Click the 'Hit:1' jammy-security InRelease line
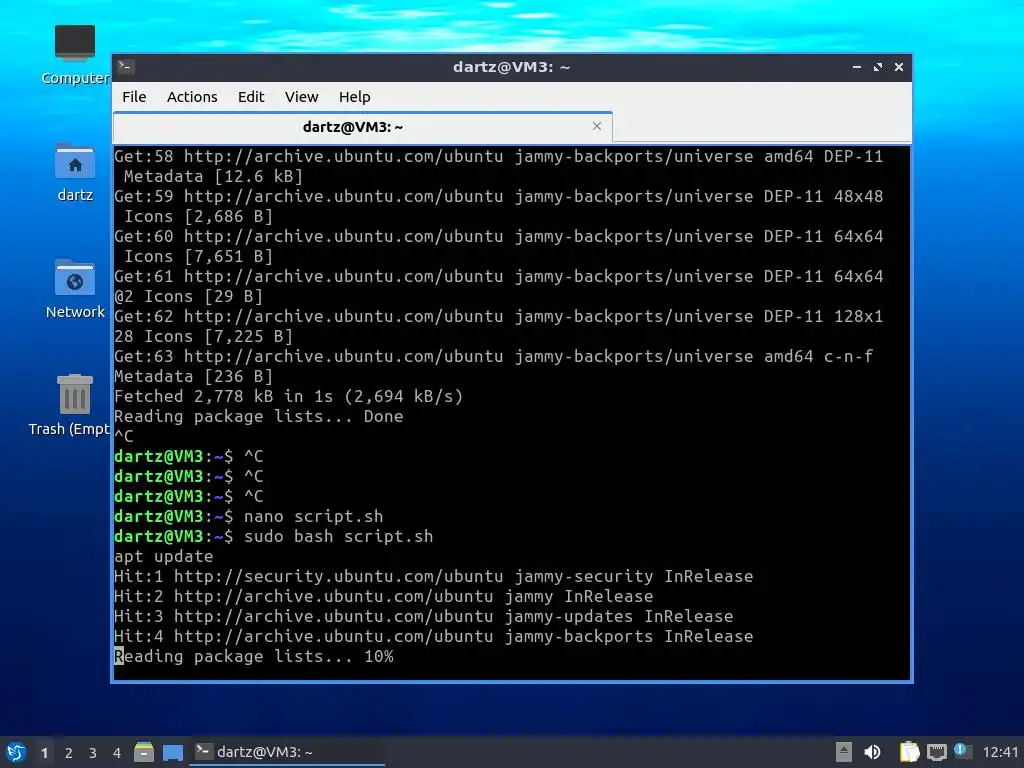This screenshot has height=768, width=1024. coord(434,577)
